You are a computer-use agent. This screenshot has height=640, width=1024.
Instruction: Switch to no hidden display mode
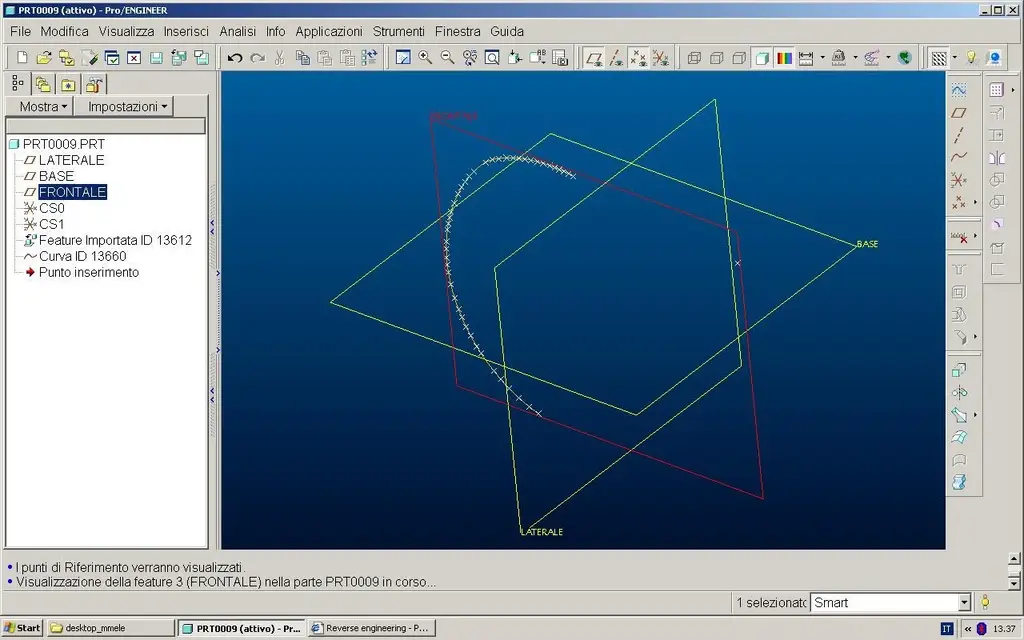(739, 57)
